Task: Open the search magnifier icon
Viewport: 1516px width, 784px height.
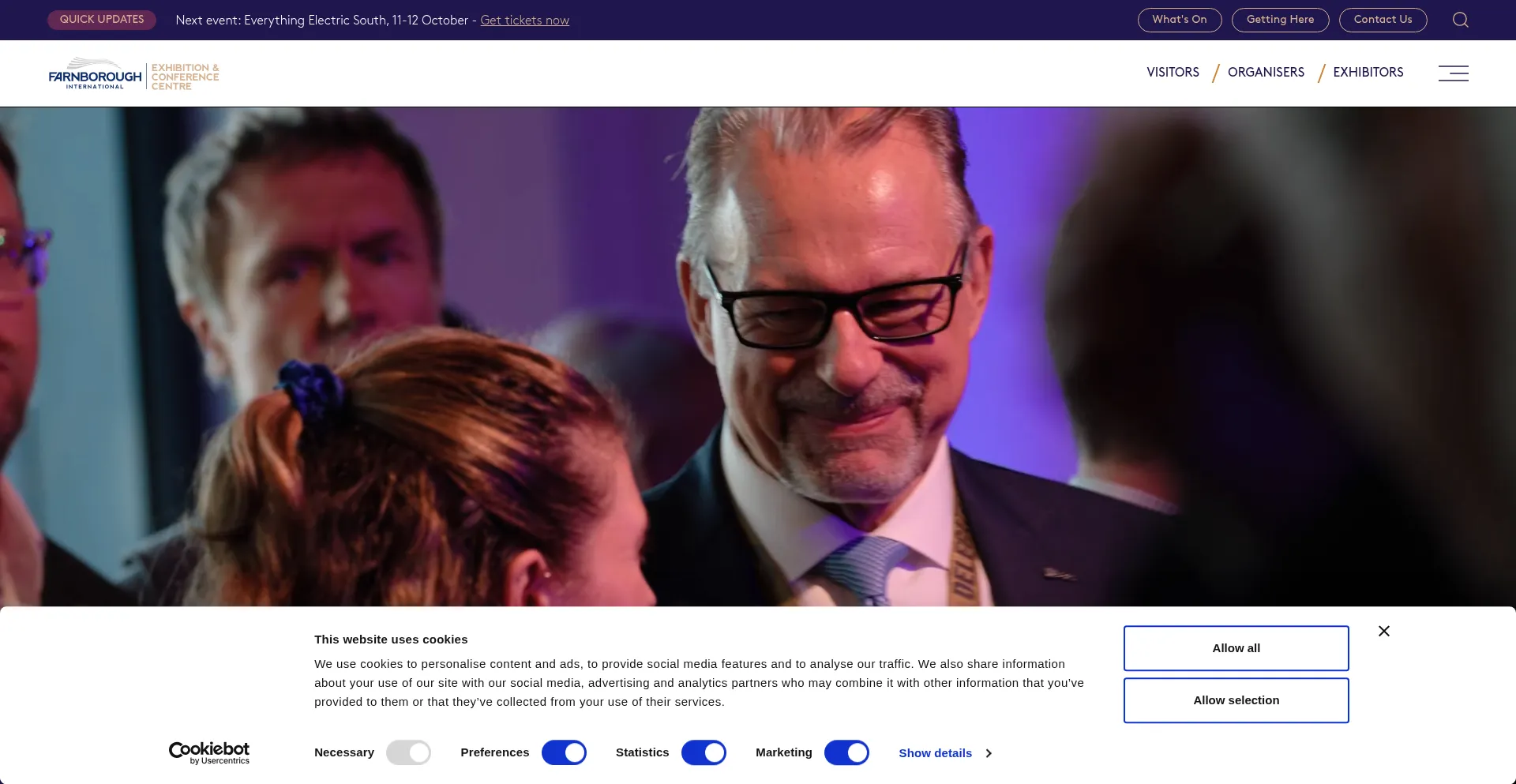Action: point(1460,20)
